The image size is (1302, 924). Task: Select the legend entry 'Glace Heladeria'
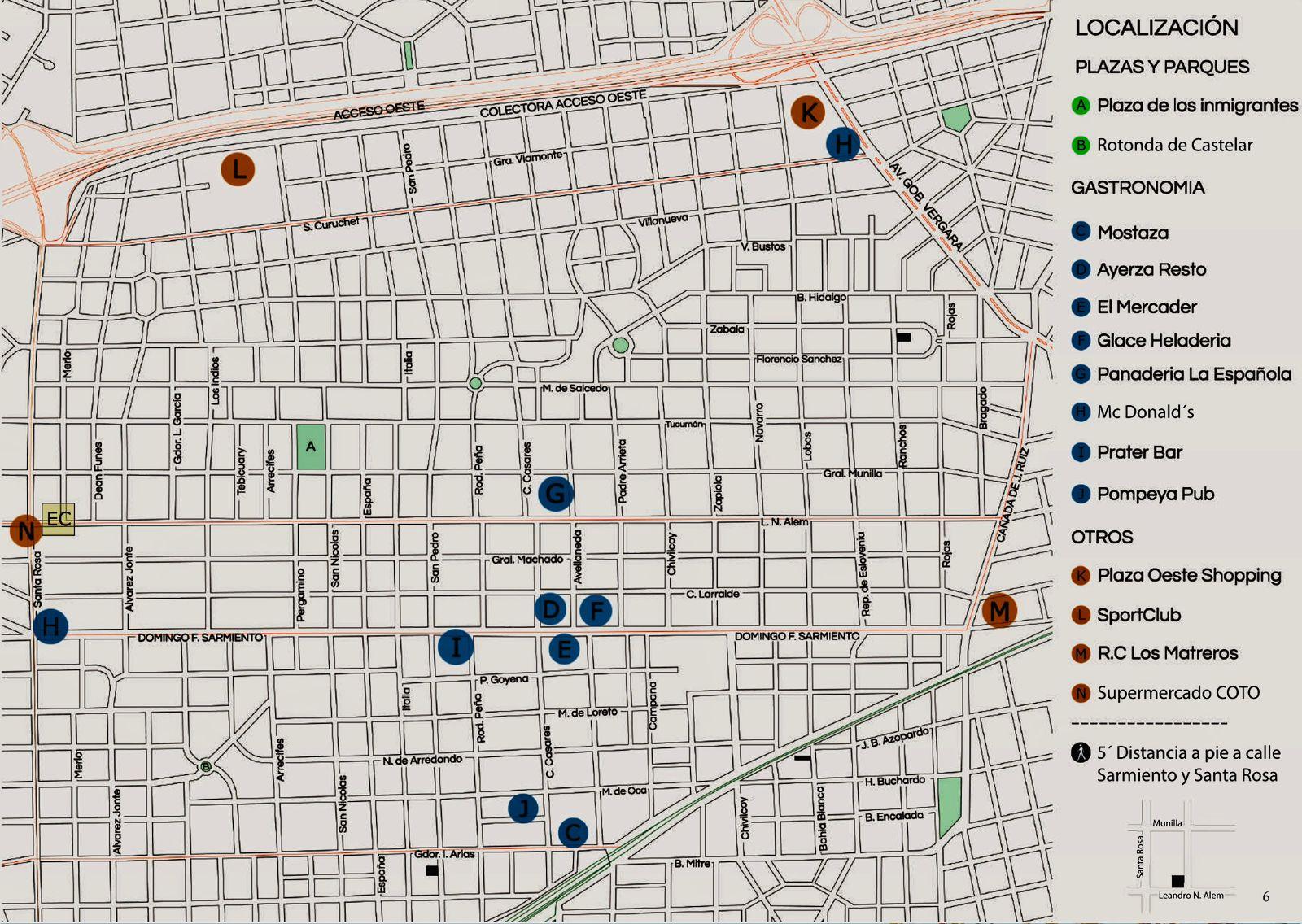coord(1164,340)
